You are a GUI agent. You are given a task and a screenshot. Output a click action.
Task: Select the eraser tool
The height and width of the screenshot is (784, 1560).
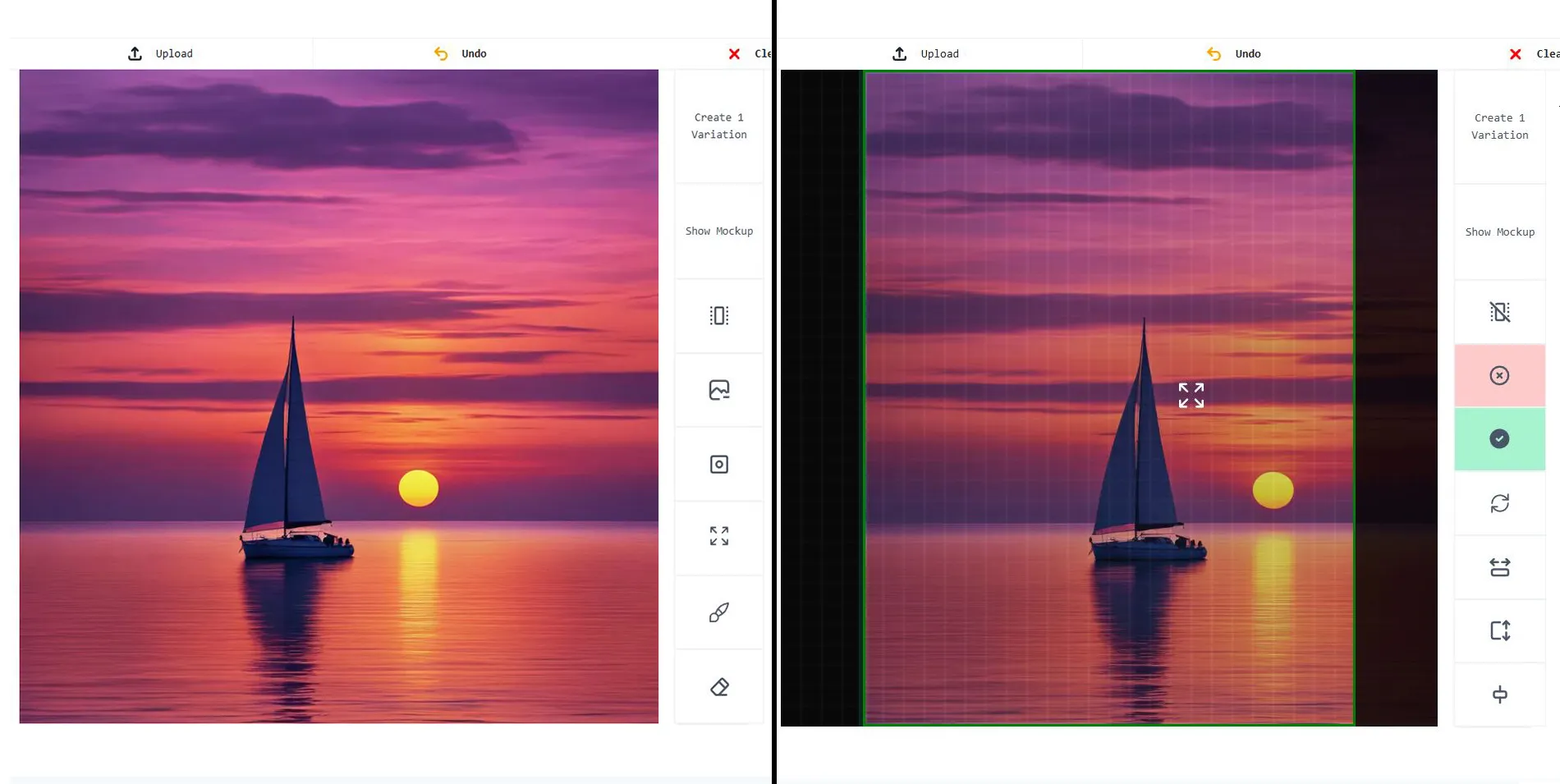(x=718, y=687)
